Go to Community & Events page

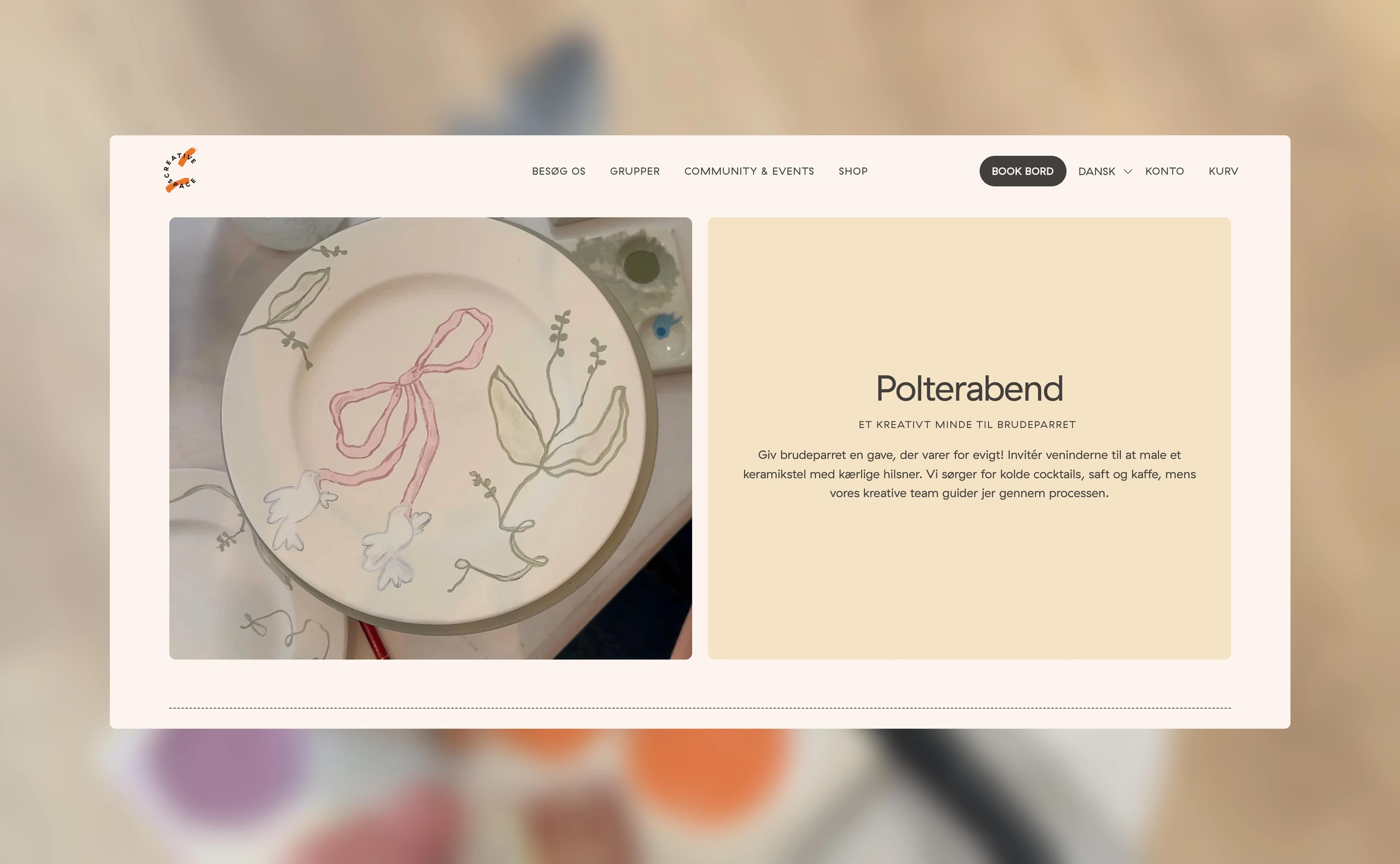point(749,171)
